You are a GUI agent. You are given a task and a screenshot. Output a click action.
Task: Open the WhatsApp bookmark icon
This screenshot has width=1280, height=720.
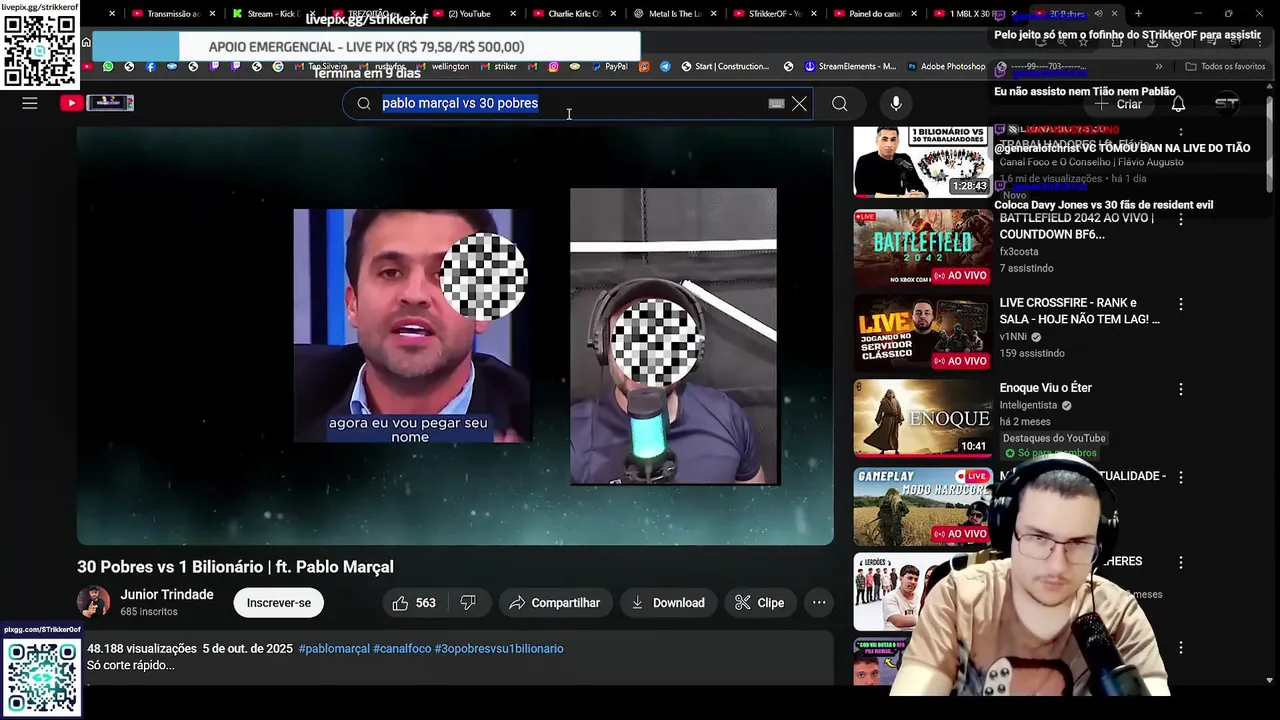[108, 67]
